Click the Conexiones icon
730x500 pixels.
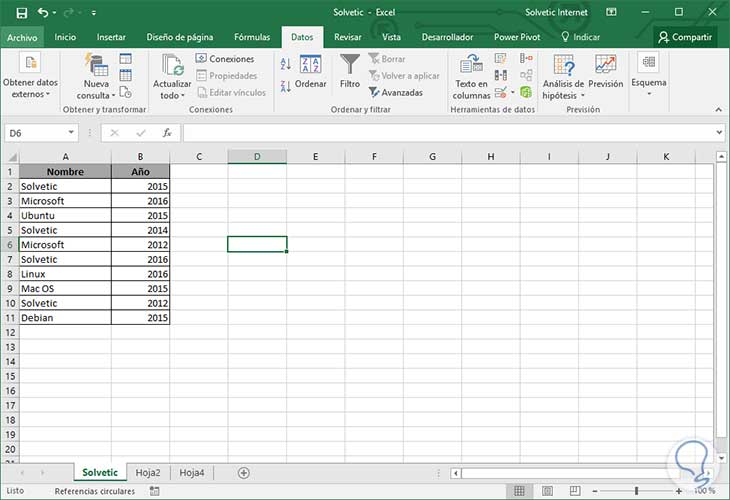point(201,58)
